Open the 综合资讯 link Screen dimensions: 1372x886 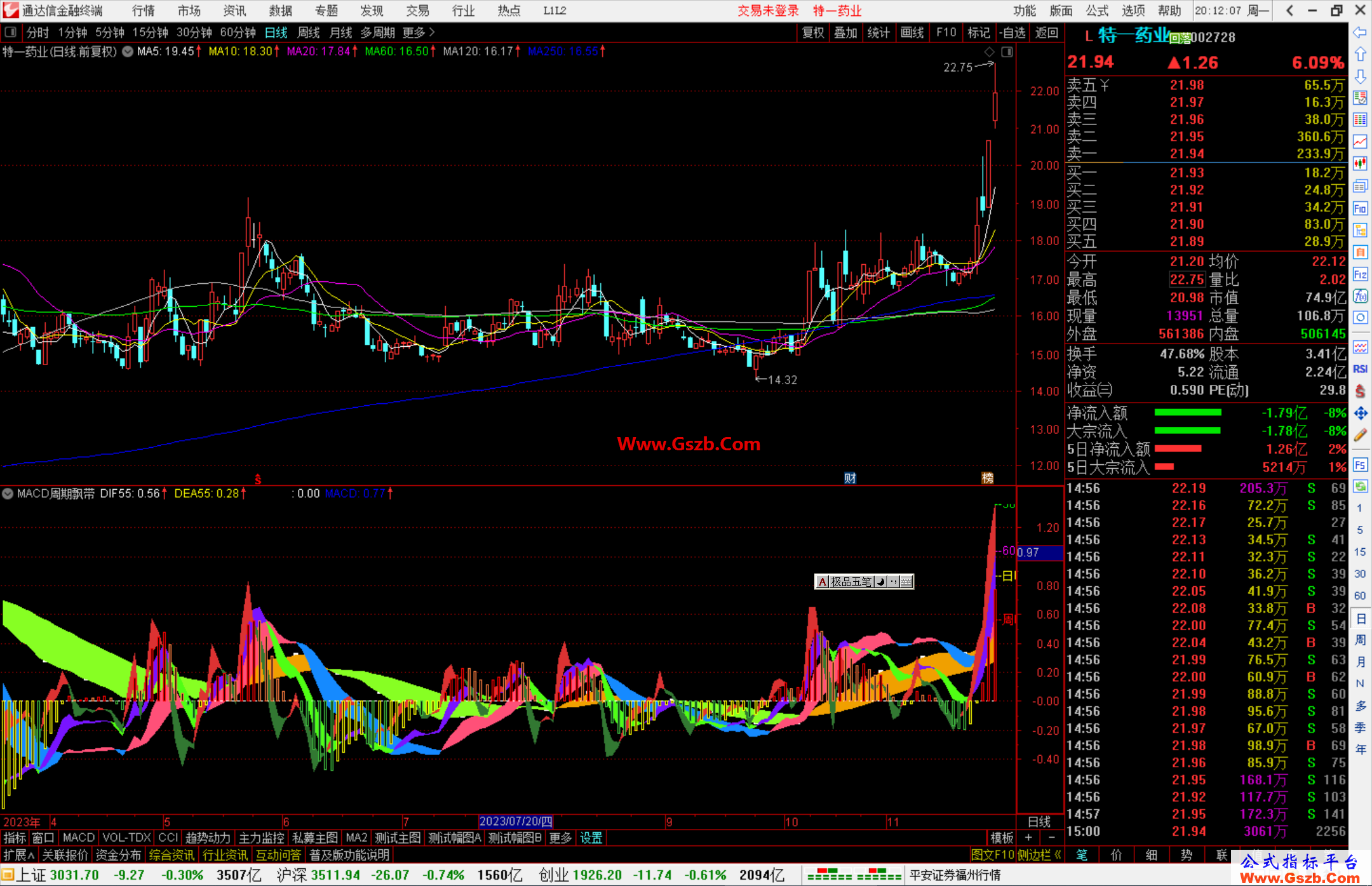click(x=171, y=855)
